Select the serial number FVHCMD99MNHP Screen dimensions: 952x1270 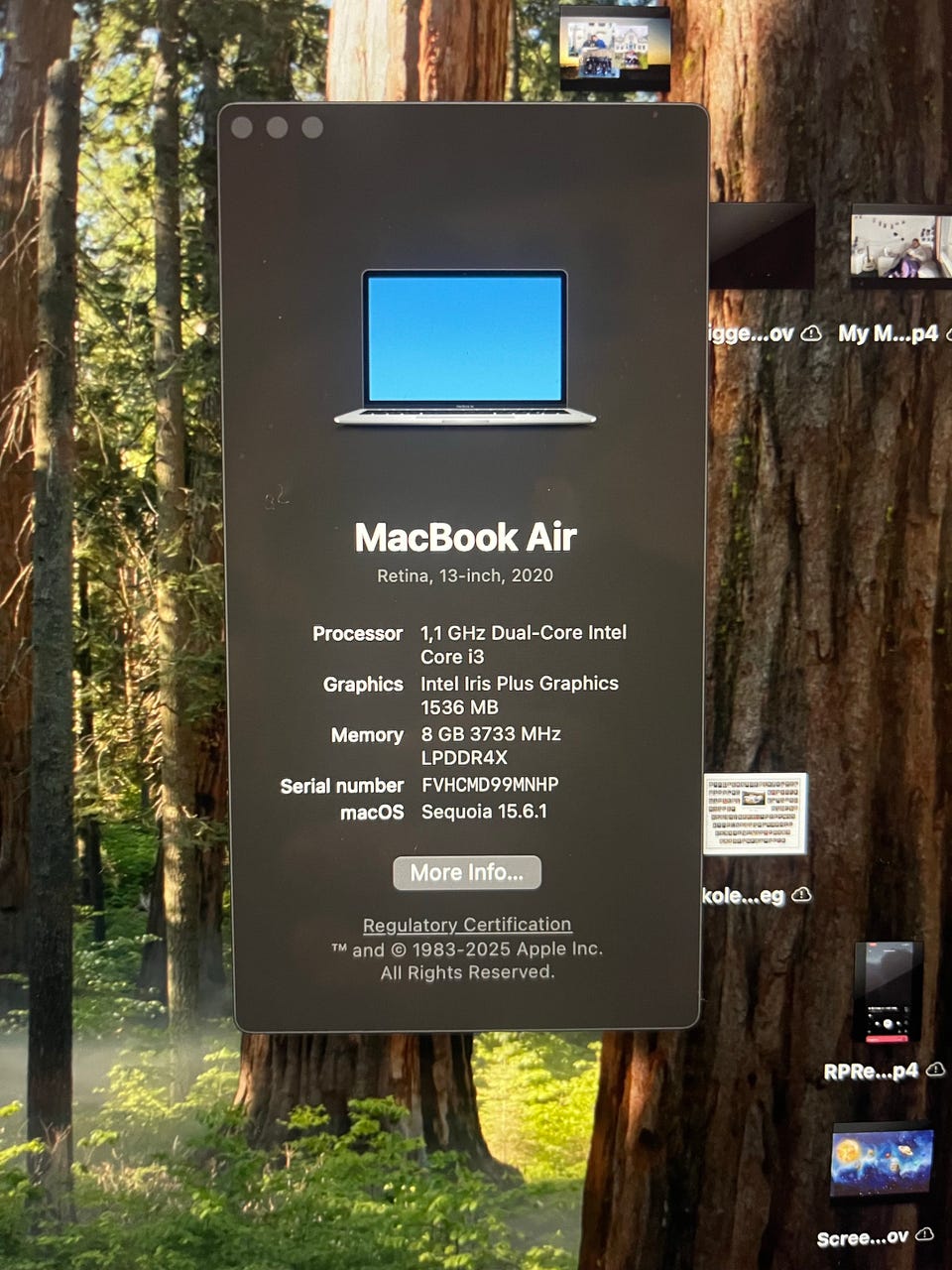click(x=490, y=785)
